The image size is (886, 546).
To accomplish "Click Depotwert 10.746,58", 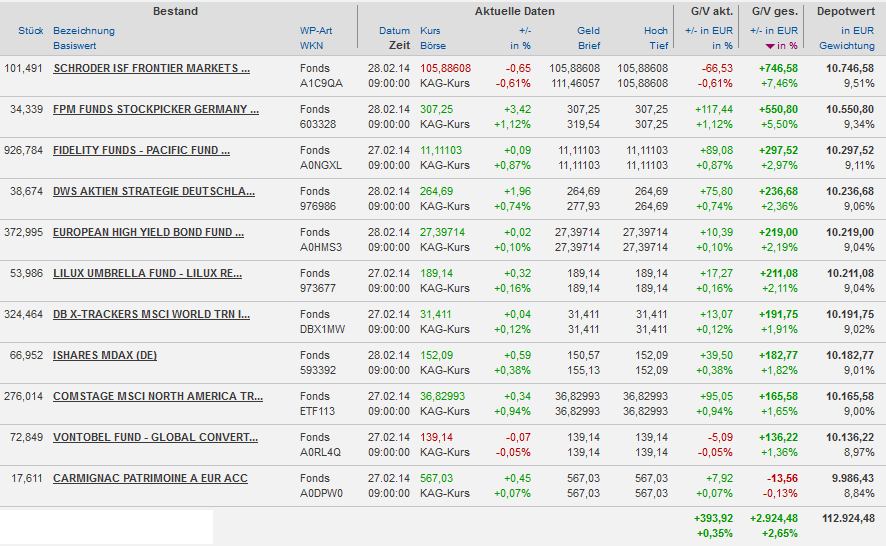I will [850, 68].
